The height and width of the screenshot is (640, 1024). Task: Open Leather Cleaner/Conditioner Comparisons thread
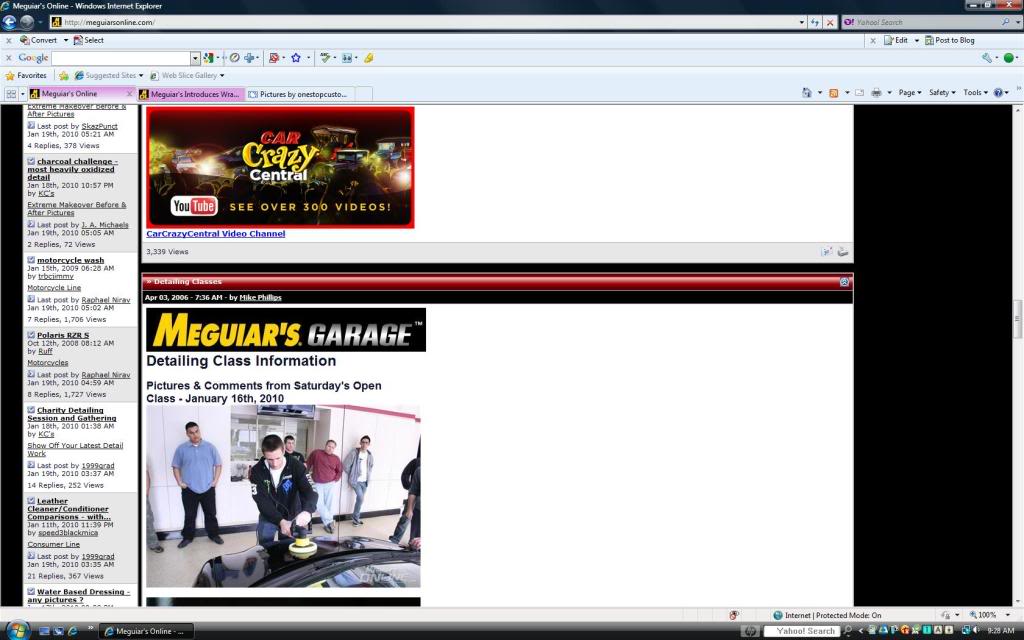coord(69,509)
